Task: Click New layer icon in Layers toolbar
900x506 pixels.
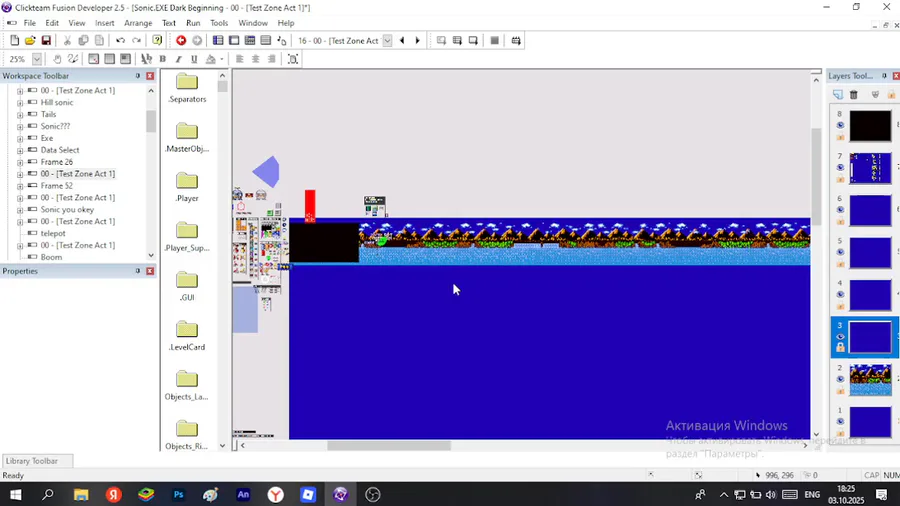Action: 837,95
